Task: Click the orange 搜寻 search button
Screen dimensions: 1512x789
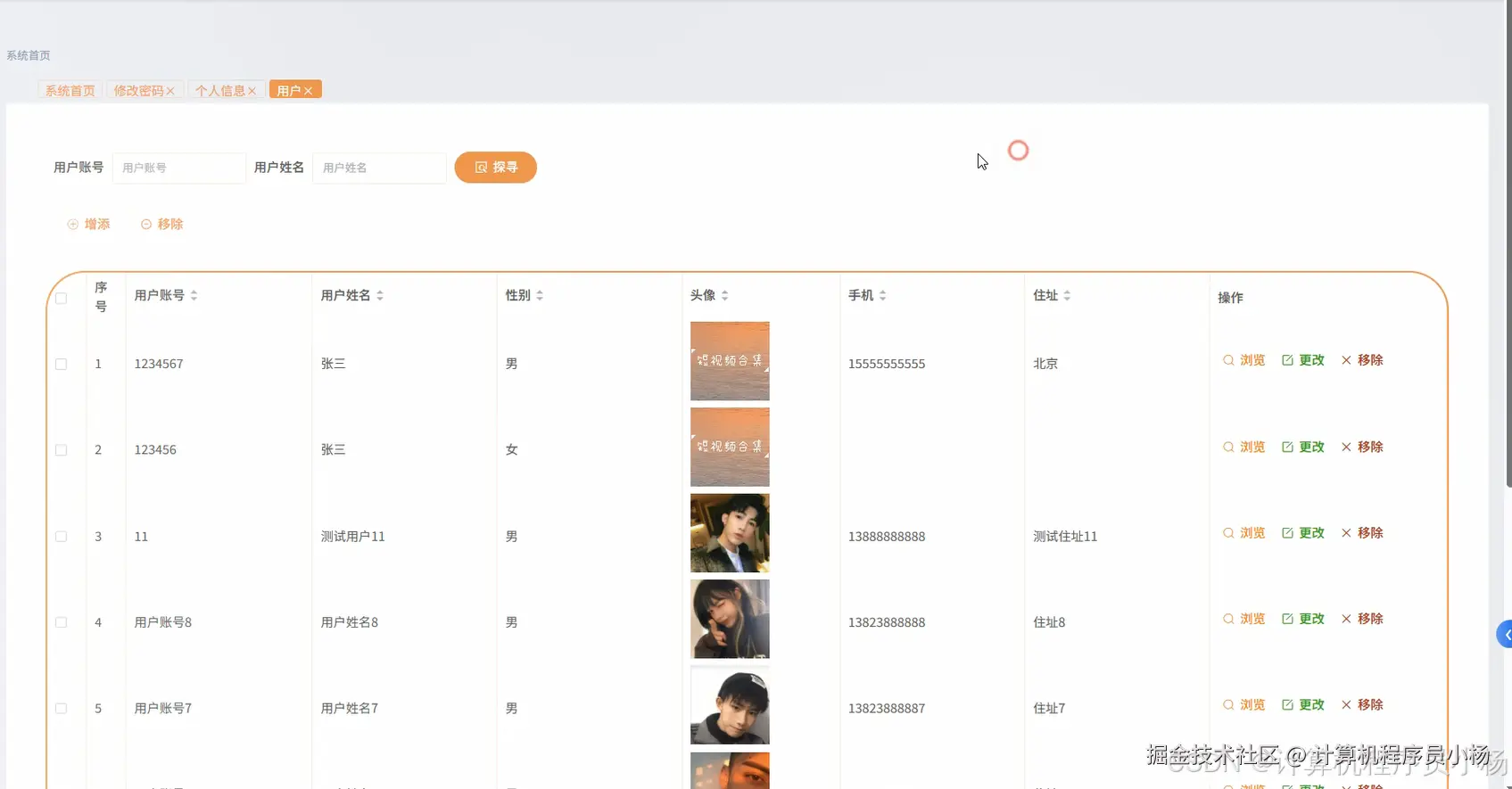Action: click(x=496, y=168)
